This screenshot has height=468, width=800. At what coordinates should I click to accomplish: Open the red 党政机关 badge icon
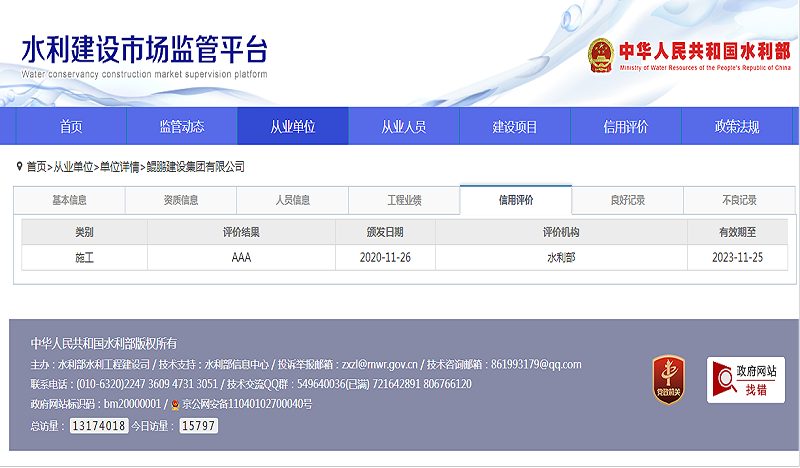[668, 380]
